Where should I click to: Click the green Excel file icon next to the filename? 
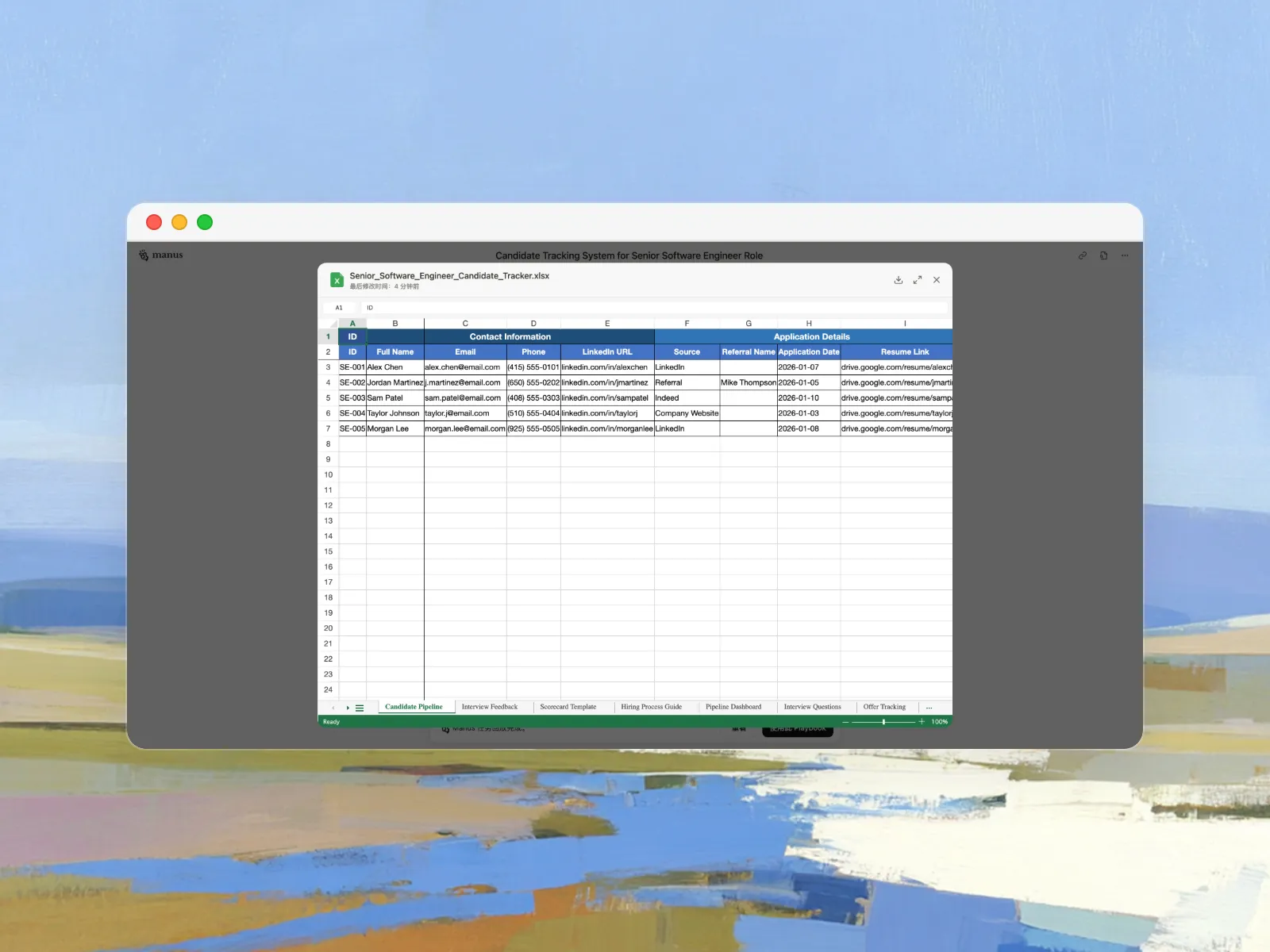point(337,279)
